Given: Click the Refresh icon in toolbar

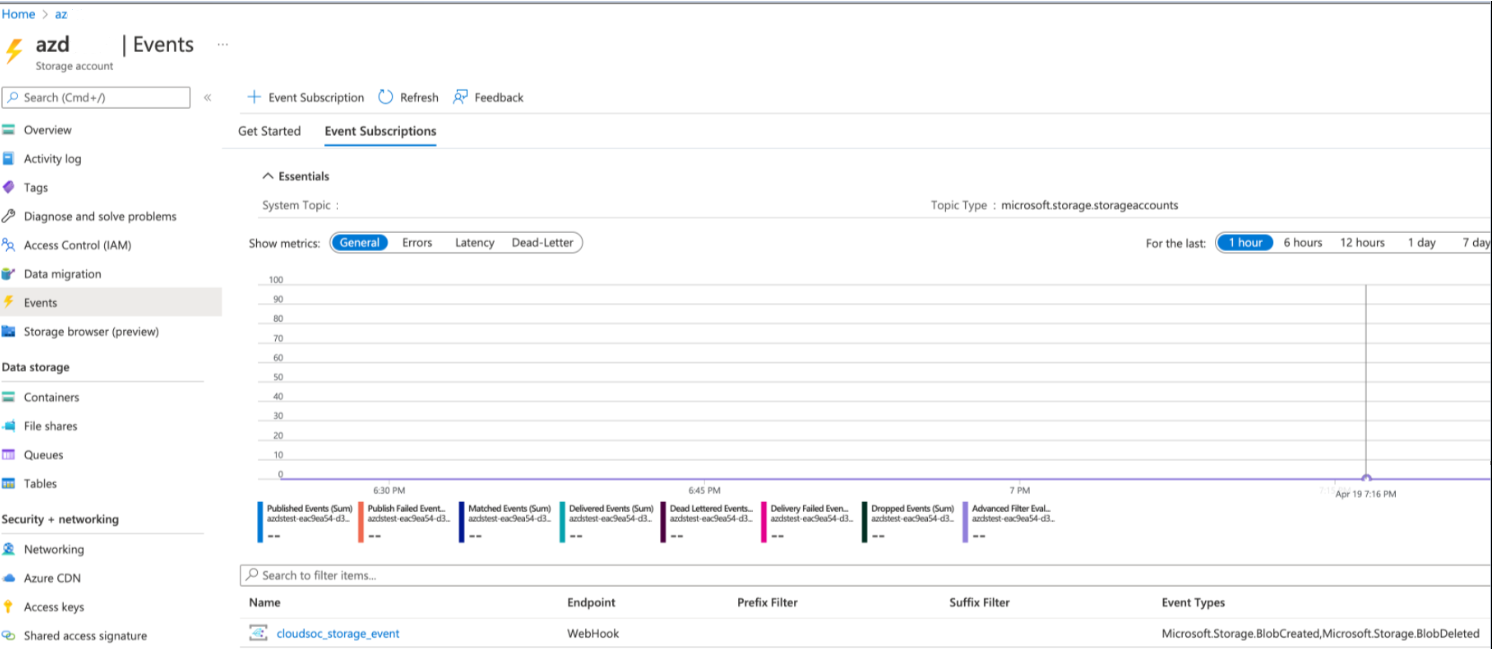Looking at the screenshot, I should click(x=386, y=97).
